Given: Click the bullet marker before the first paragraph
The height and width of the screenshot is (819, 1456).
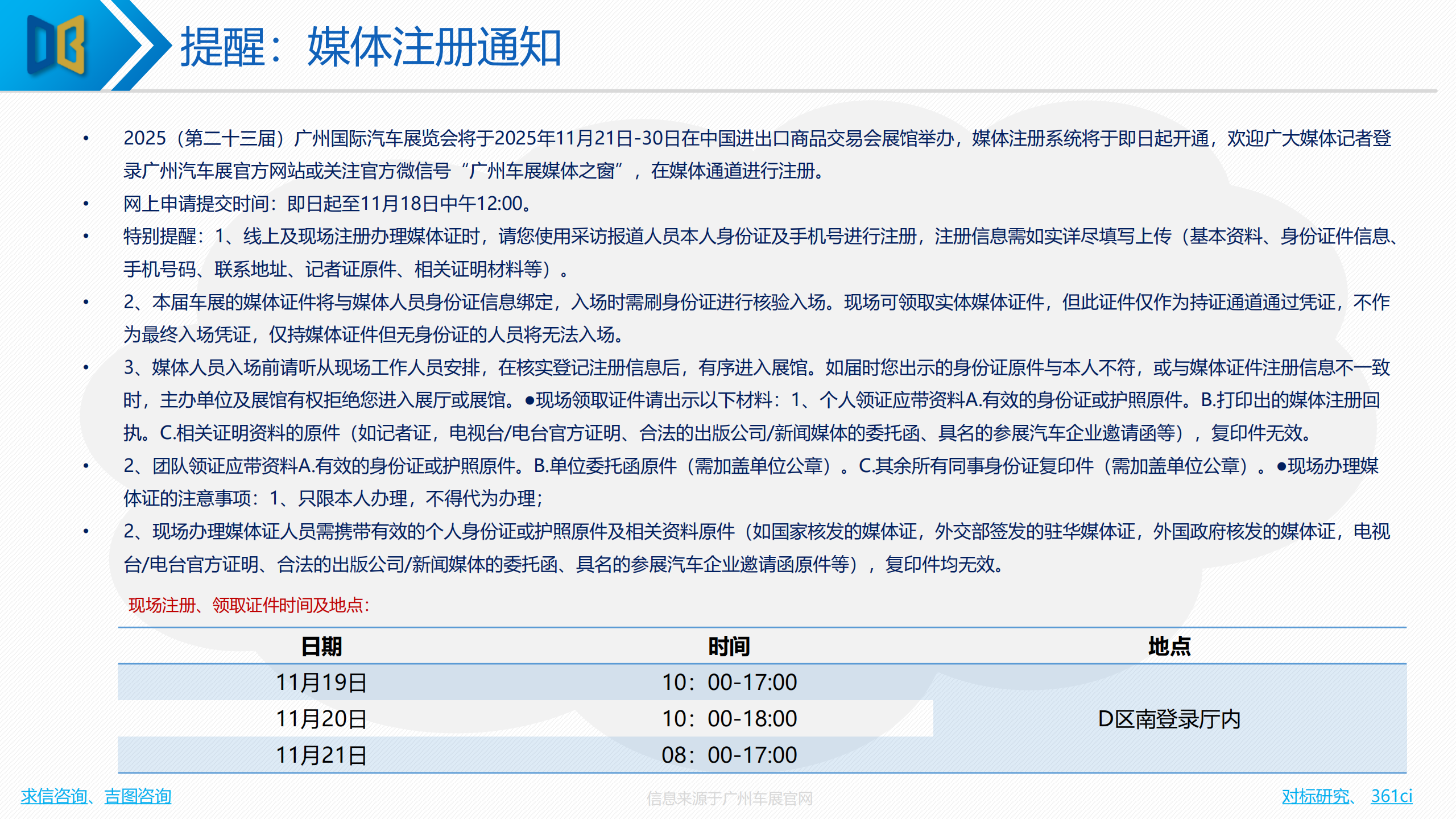Looking at the screenshot, I should click(x=85, y=136).
